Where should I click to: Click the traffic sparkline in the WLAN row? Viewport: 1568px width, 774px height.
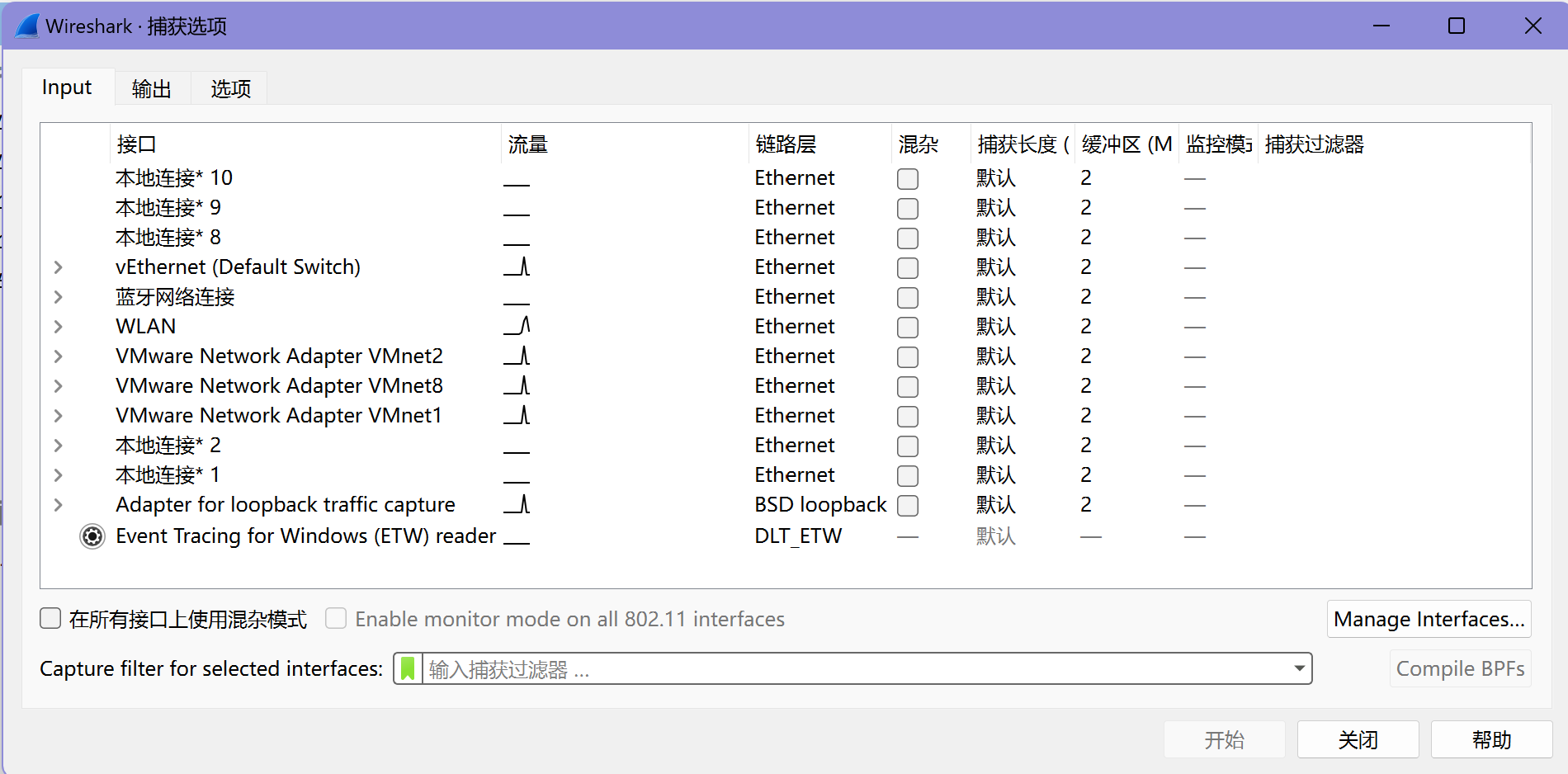coord(517,326)
